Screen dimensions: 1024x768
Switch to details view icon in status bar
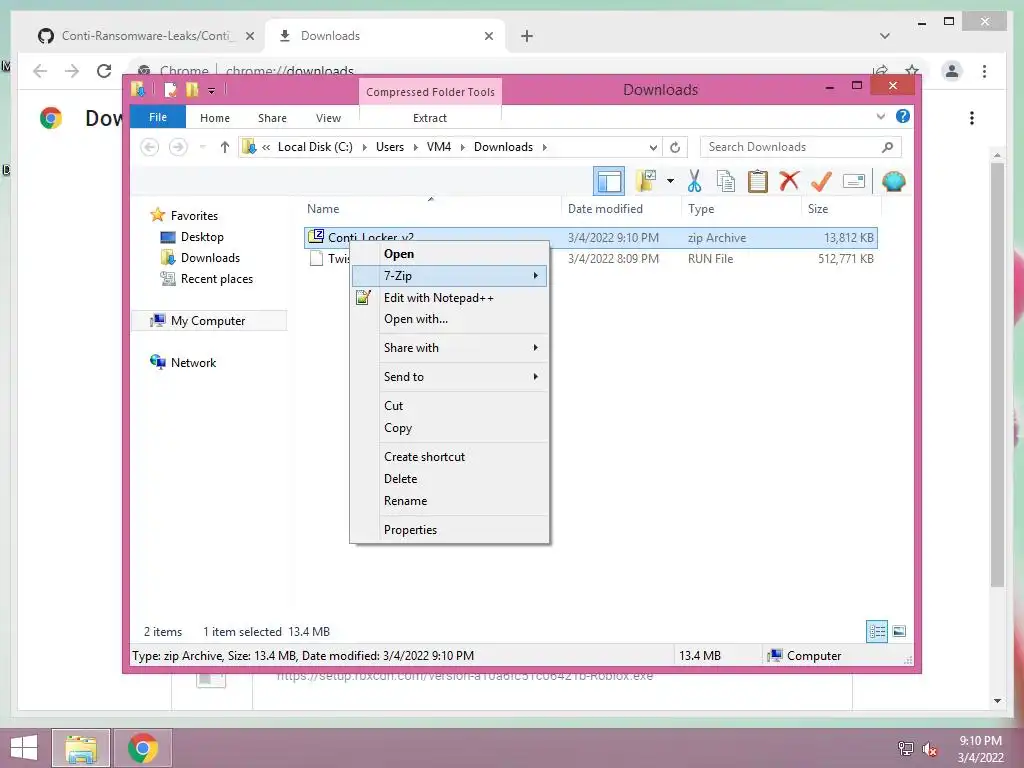tap(876, 632)
